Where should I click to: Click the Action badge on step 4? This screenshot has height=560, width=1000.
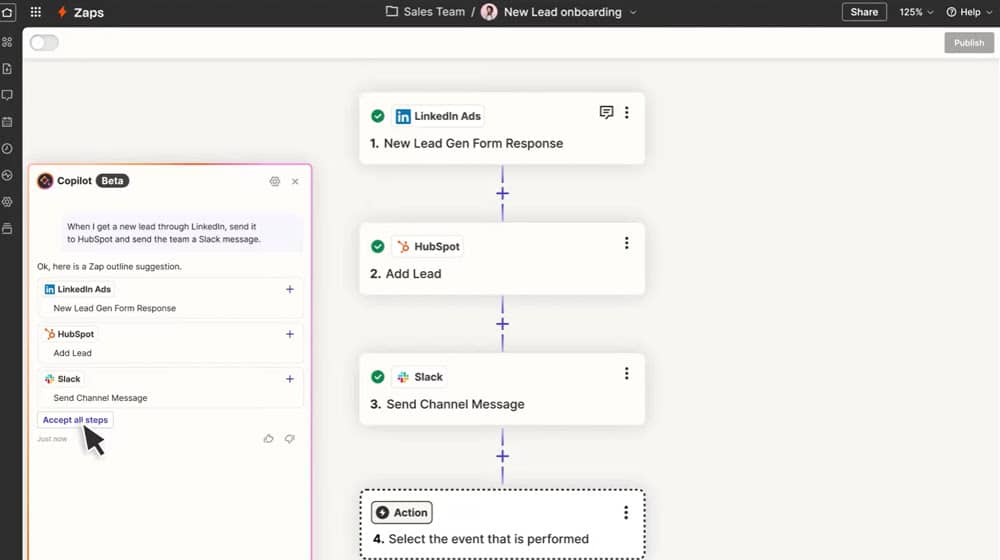(x=402, y=512)
